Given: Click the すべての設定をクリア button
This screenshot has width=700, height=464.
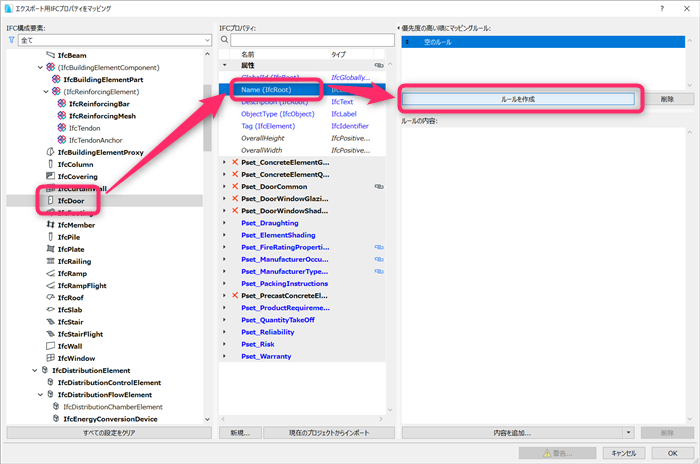Looking at the screenshot, I should click(x=109, y=433).
